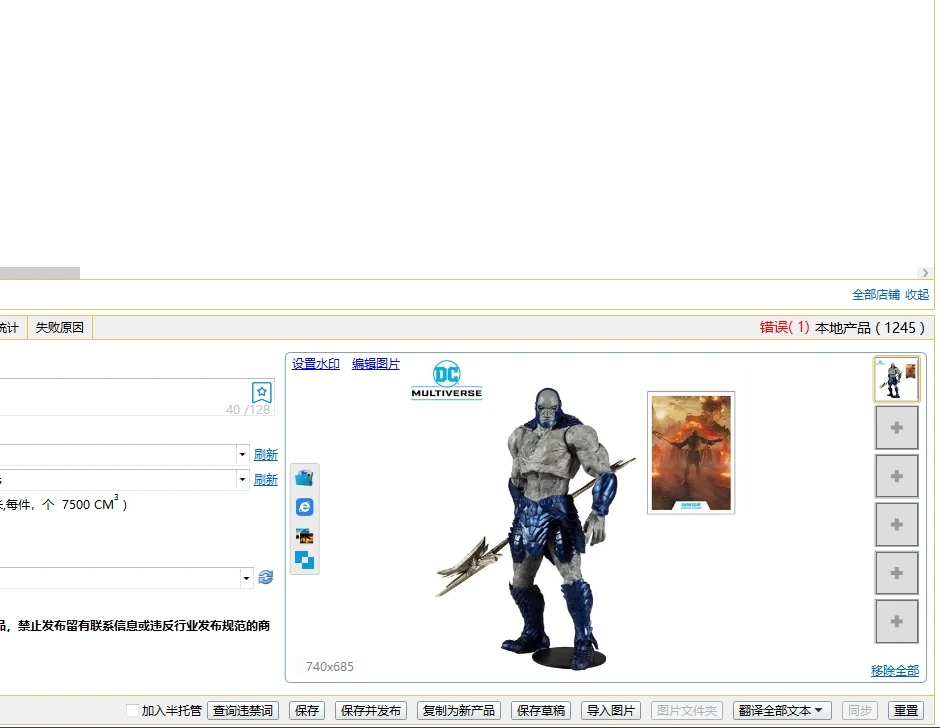This screenshot has height=728, width=940.
Task: Click the 本地产品 (1245) text
Action: pyautogui.click(x=870, y=327)
